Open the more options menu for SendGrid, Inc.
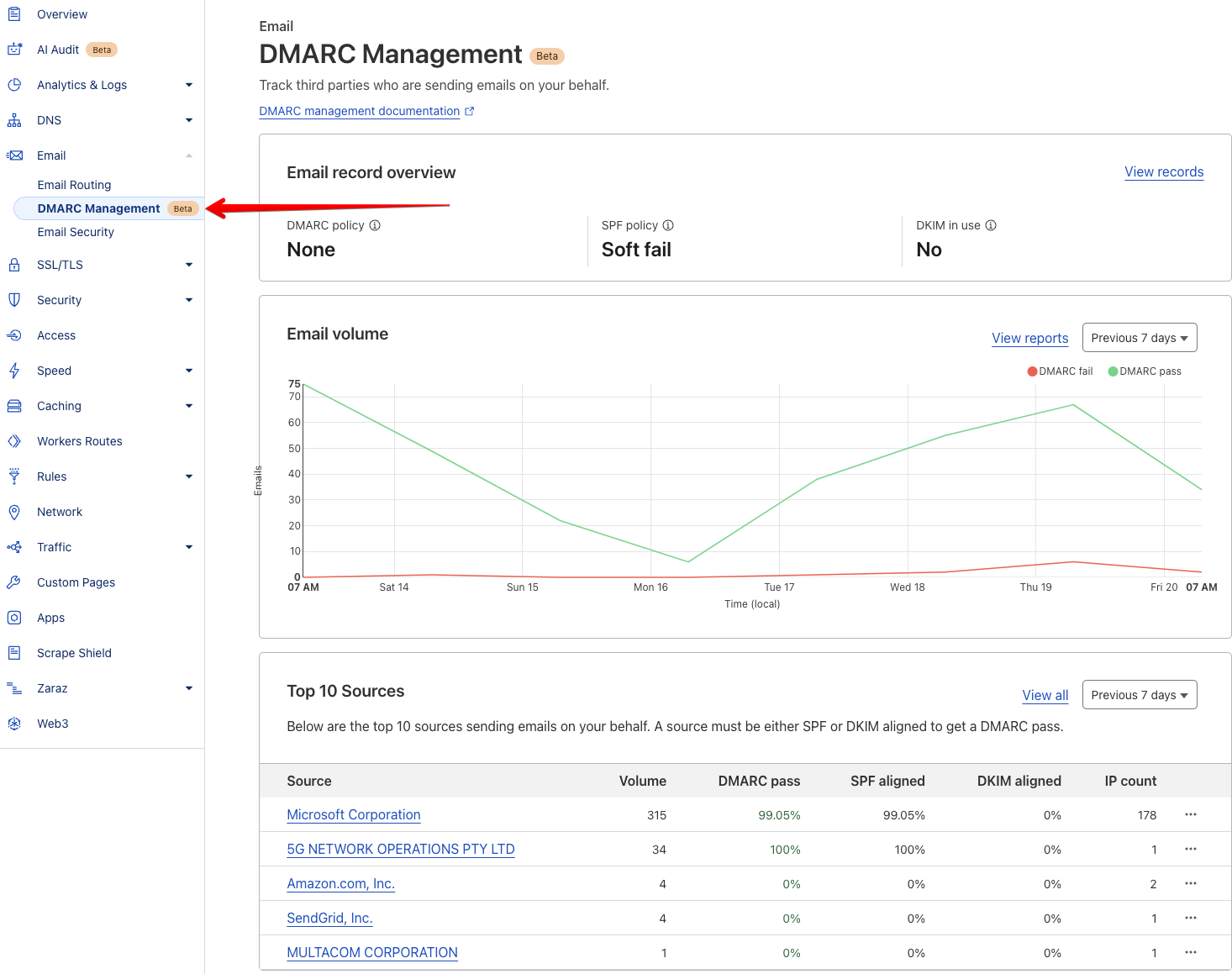Screen dimensions: 1232x974 point(1191,918)
